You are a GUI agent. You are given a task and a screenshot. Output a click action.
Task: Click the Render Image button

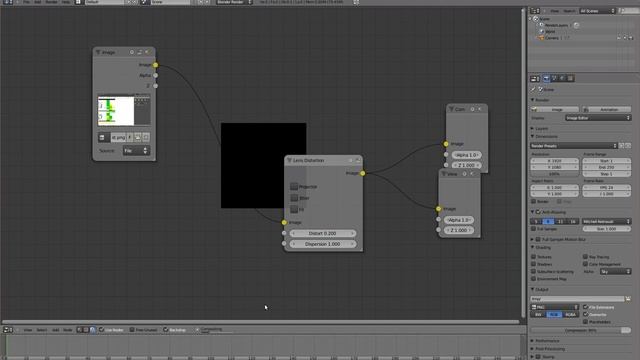click(555, 109)
